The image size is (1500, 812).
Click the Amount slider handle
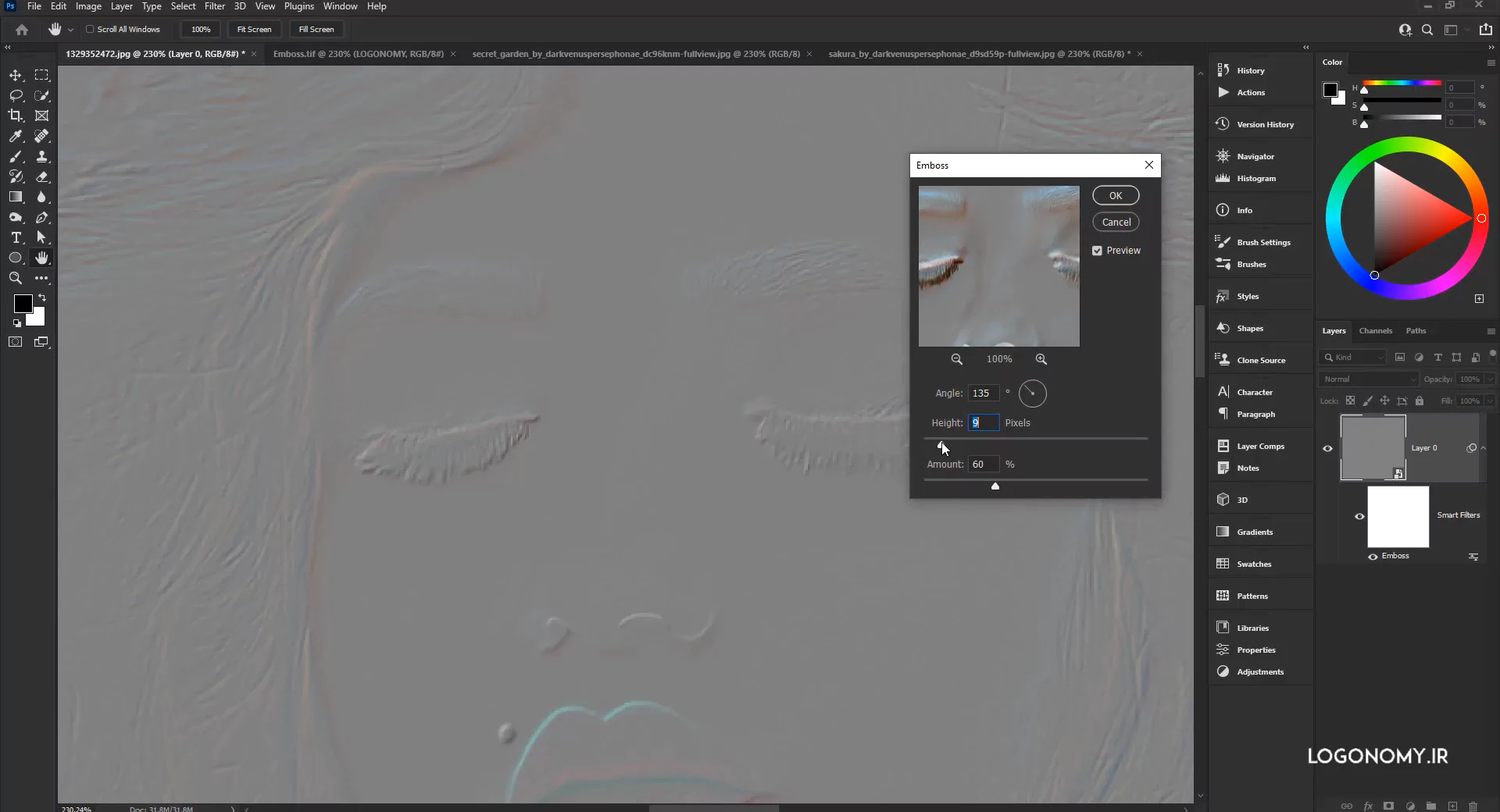tap(995, 486)
